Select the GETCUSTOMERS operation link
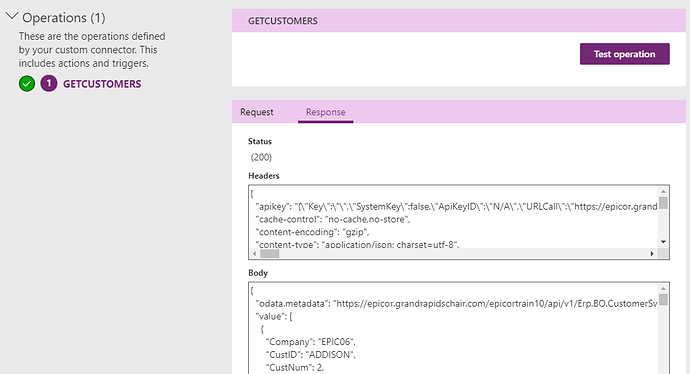 tap(102, 84)
